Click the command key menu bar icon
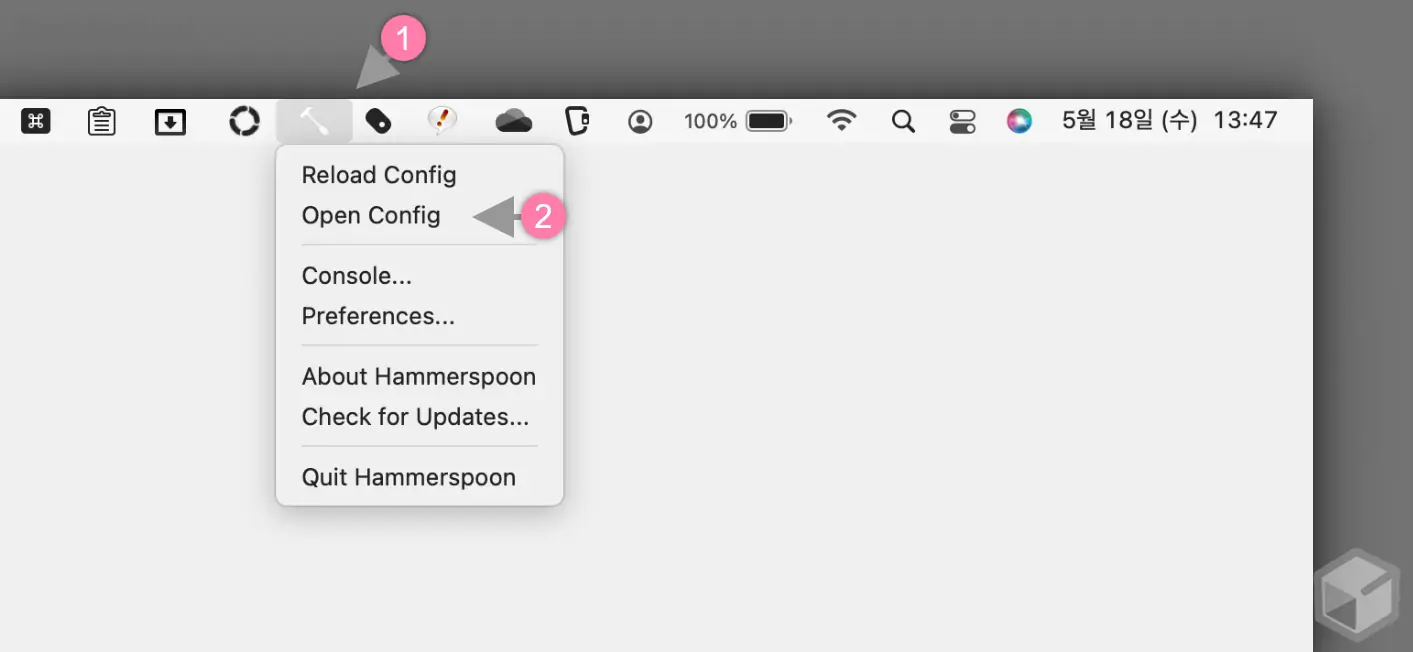Screen dimensions: 1413x652 [x=35, y=120]
